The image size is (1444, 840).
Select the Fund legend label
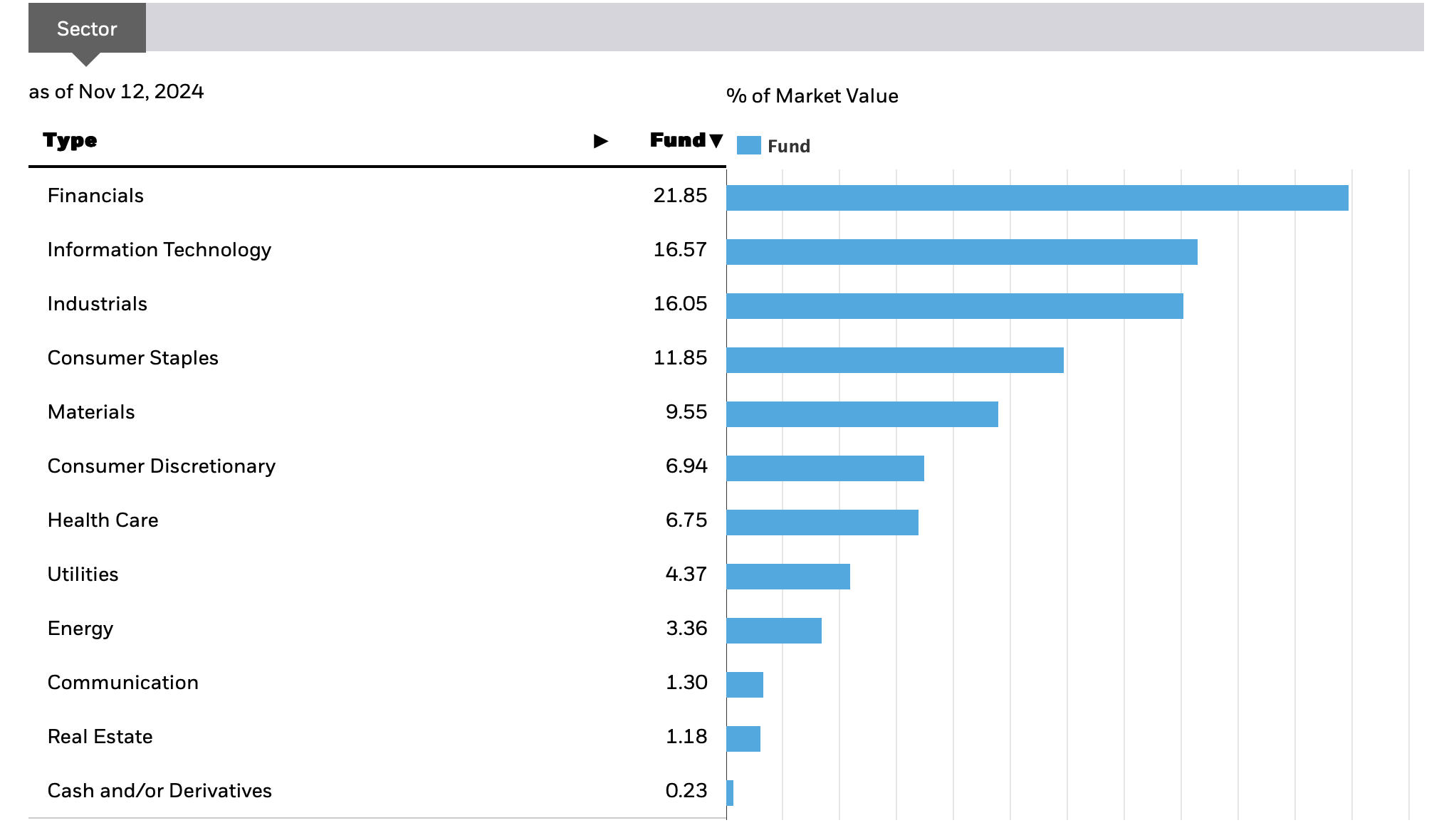pos(788,146)
